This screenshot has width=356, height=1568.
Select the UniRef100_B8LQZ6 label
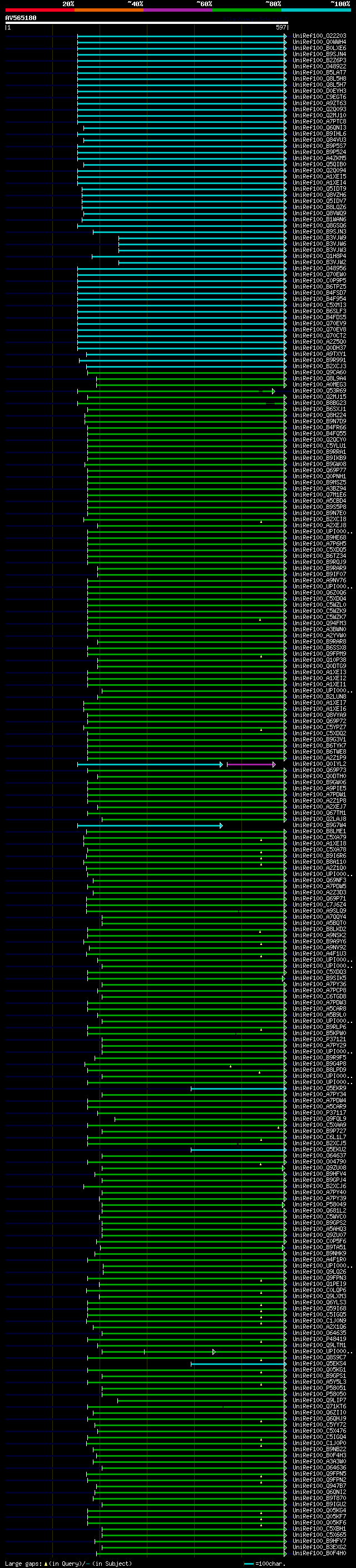[x=319, y=207]
